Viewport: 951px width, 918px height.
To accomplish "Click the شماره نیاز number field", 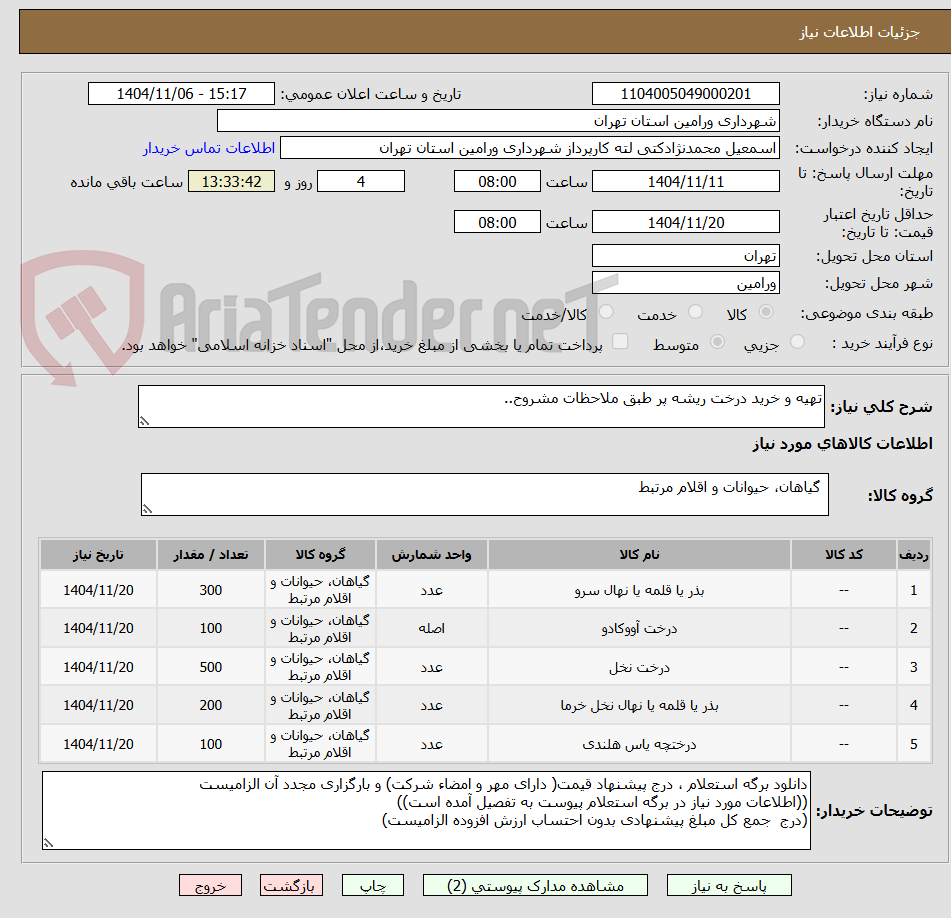I will (x=686, y=93).
